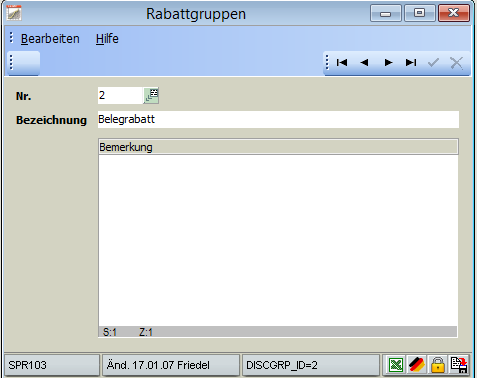Click the SPR103 status bar panel

point(52,365)
